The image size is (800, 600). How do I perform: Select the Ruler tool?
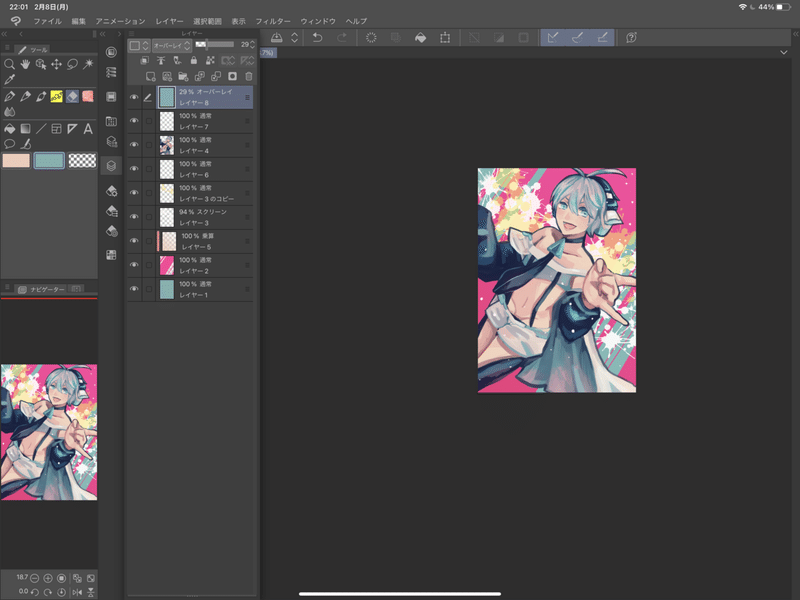click(72, 129)
